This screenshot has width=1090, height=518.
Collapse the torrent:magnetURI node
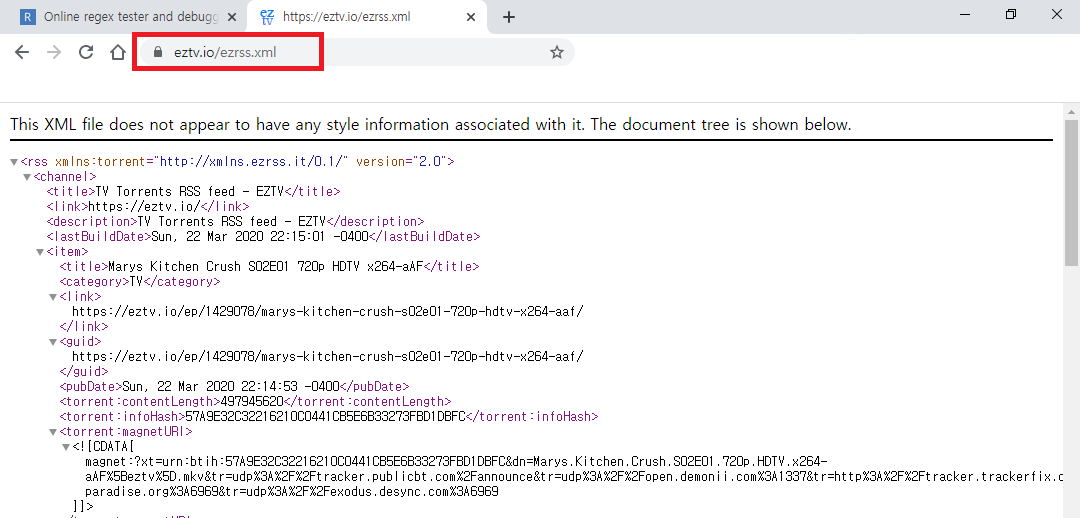tap(53, 432)
